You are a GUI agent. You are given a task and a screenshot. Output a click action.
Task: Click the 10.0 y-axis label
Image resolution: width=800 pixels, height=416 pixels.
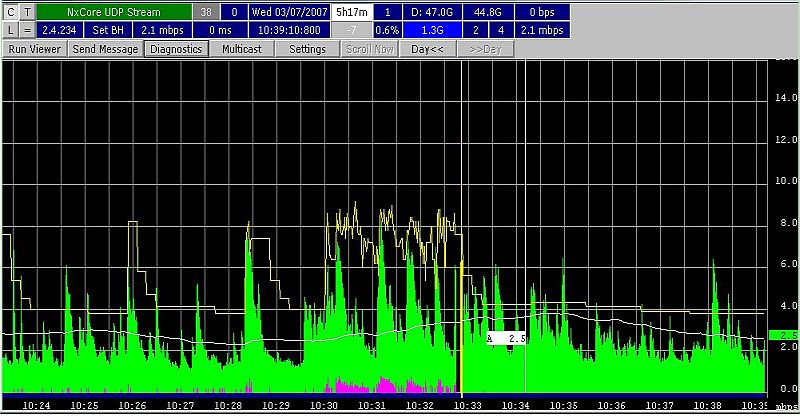786,181
